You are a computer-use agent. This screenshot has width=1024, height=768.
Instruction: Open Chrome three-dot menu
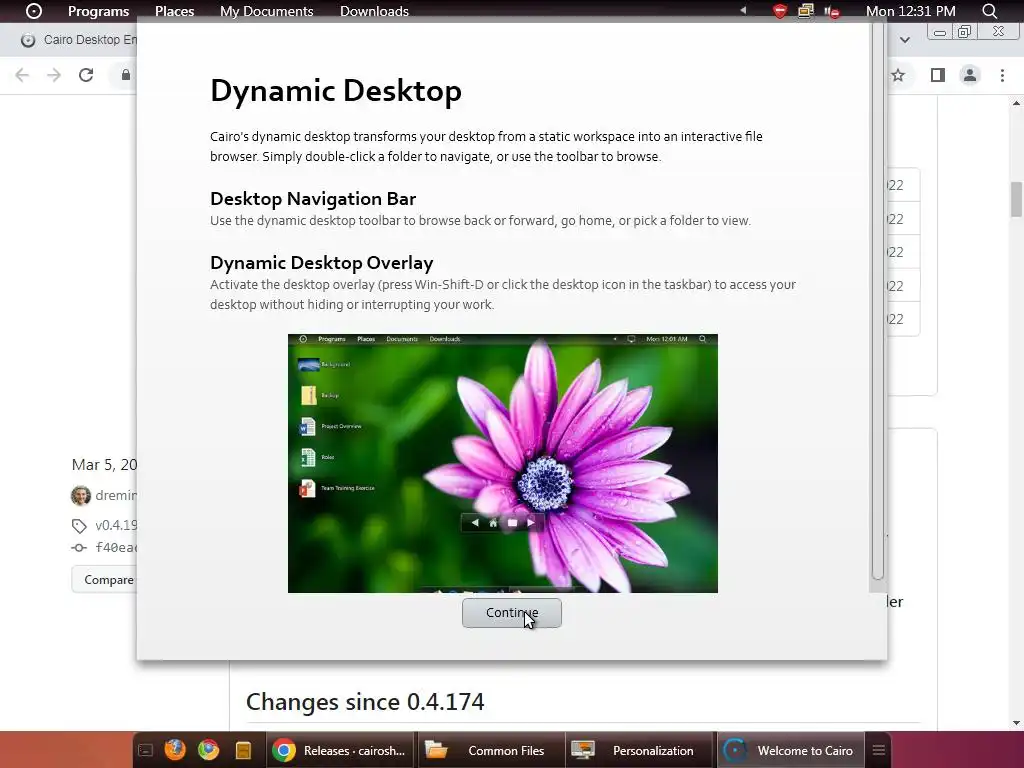1002,75
